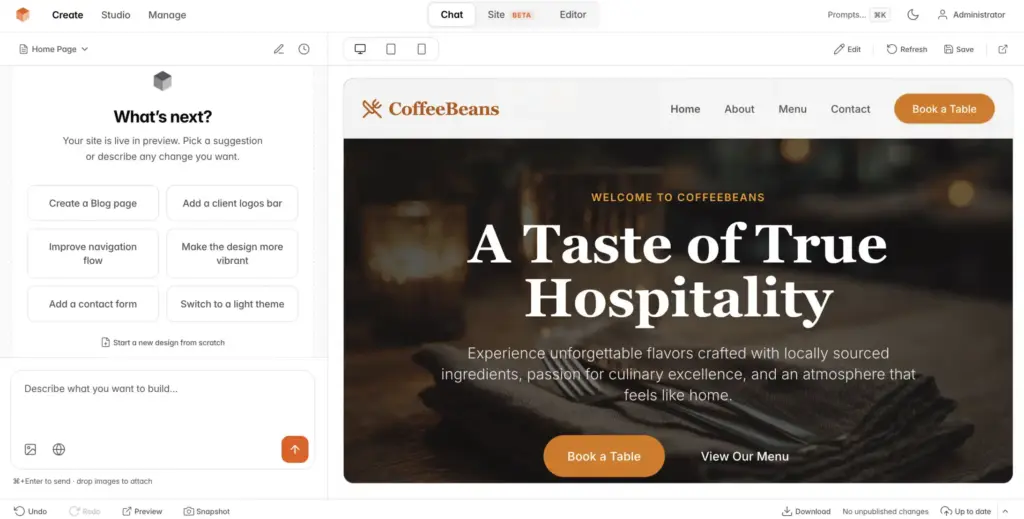Click Redo in the bottom bar
The image size is (1024, 519).
85,511
